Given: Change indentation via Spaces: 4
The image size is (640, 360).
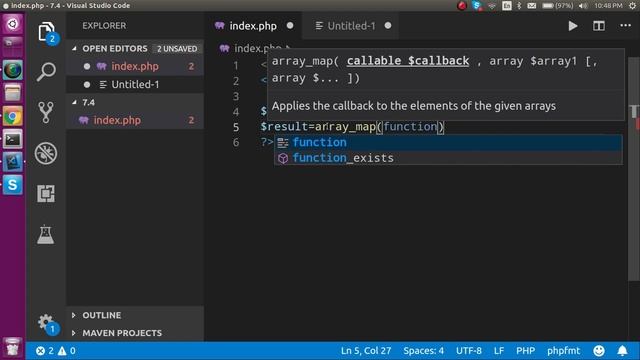Looking at the screenshot, I should (424, 351).
